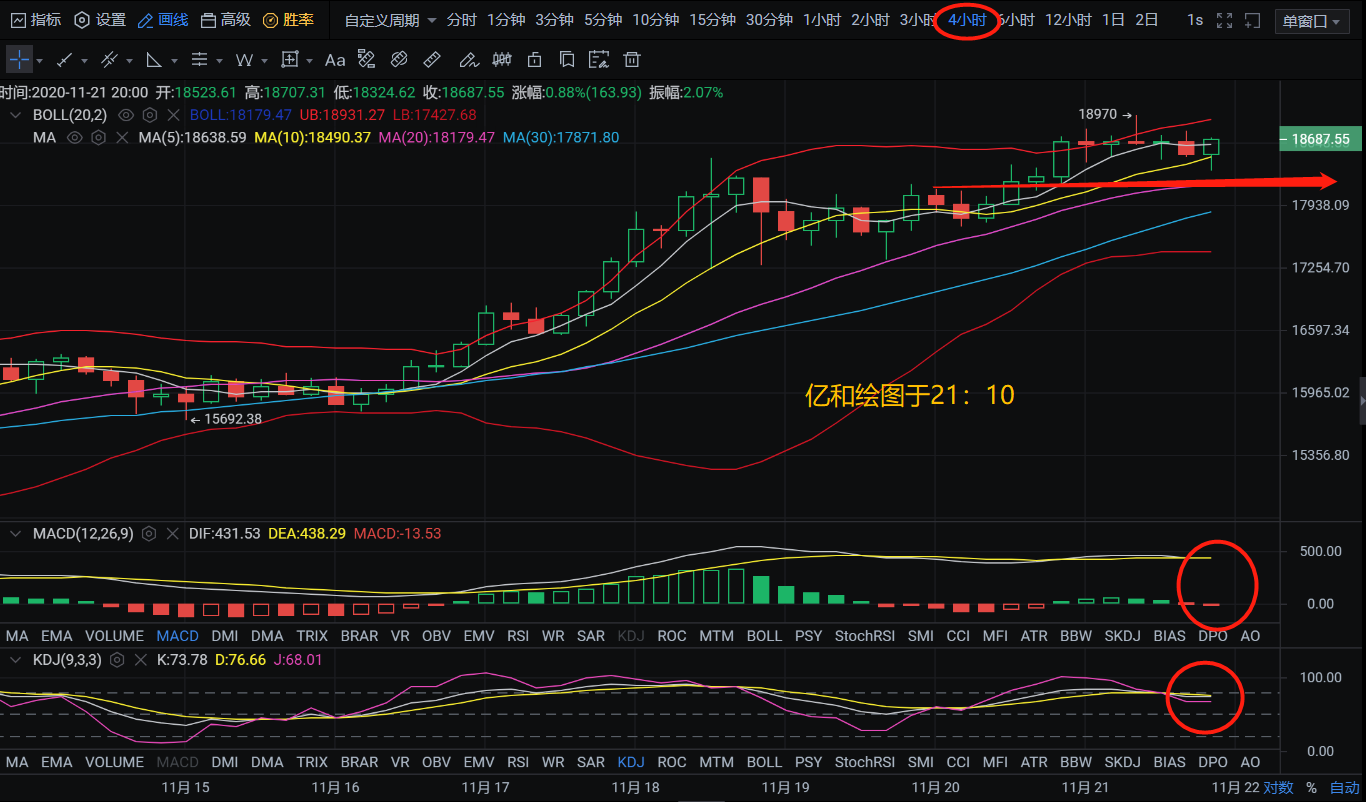Remove the MACD indicator with X

coord(172,534)
